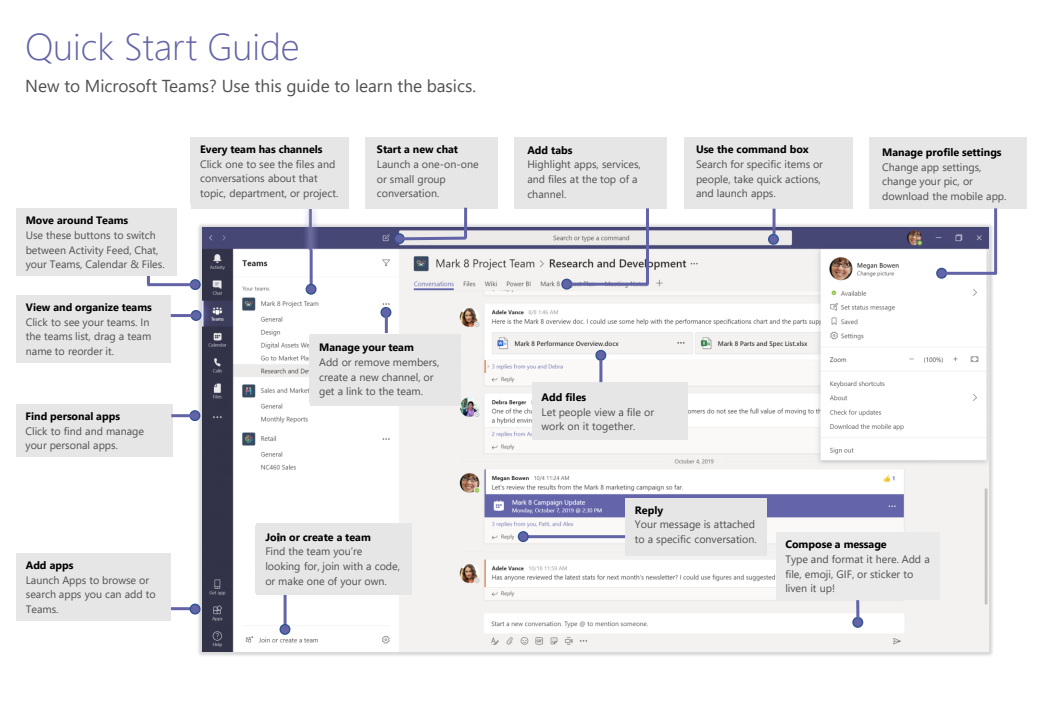
Task: Open the Calendar from the left rail
Action: click(x=217, y=339)
